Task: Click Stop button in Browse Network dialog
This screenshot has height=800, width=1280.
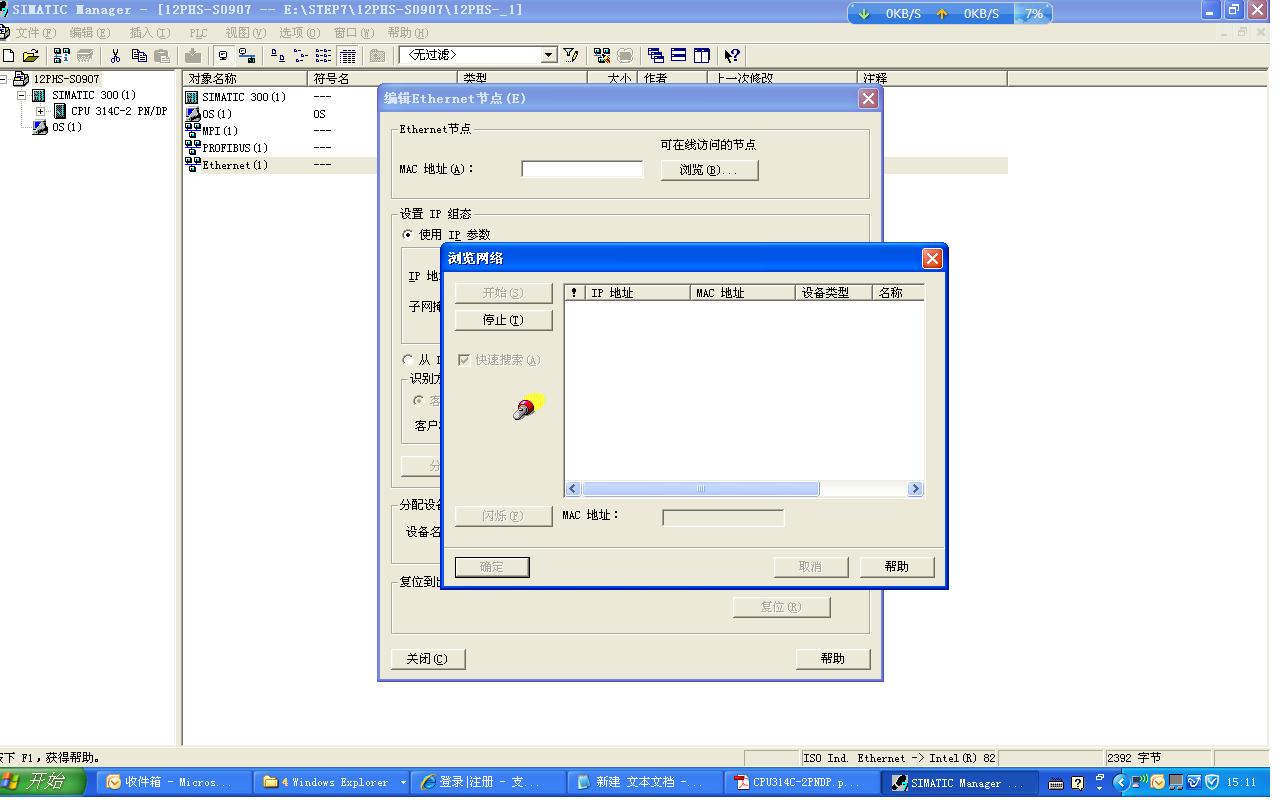Action: [x=503, y=320]
